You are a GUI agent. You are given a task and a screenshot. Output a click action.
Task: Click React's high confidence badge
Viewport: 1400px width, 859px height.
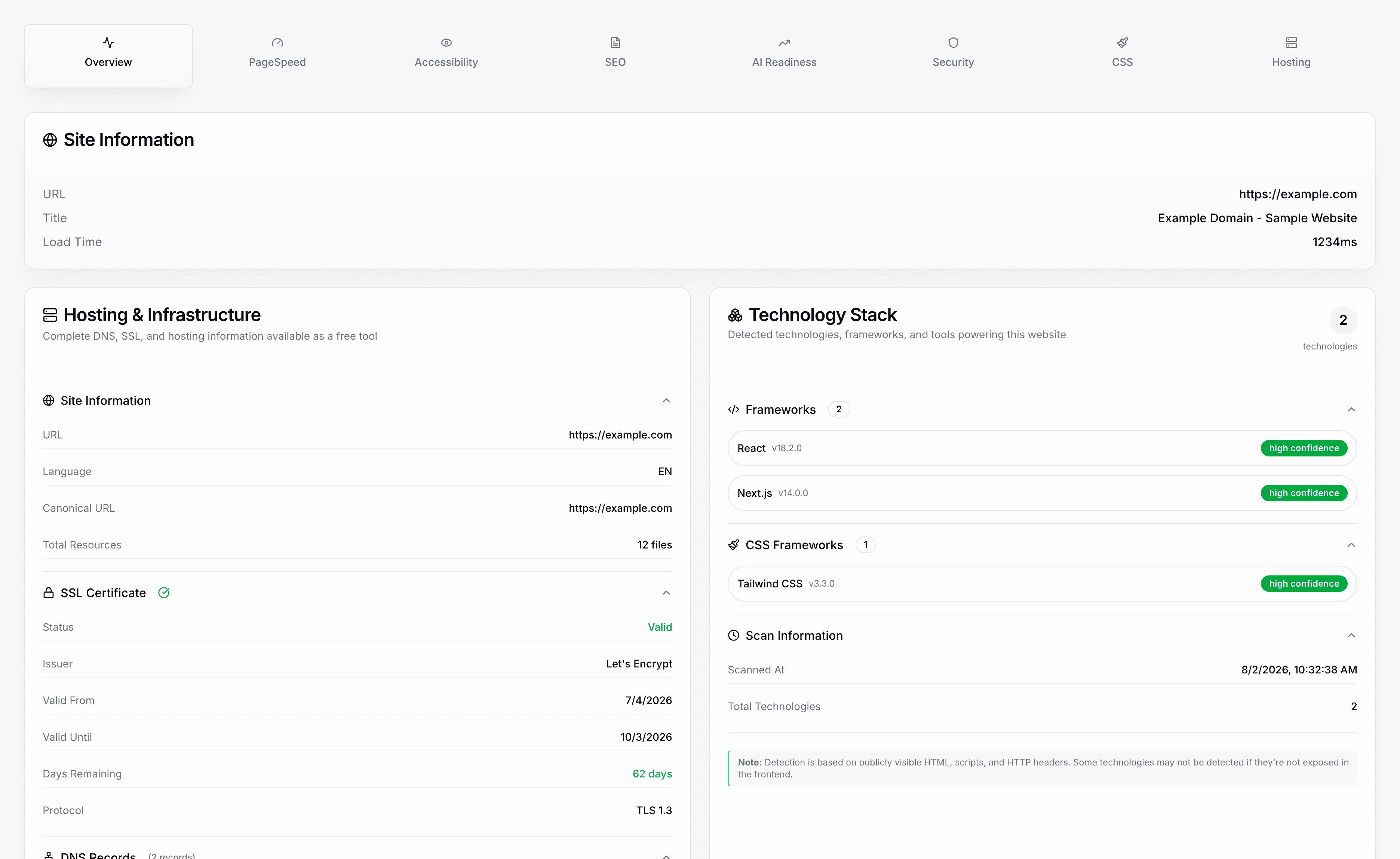pos(1304,448)
